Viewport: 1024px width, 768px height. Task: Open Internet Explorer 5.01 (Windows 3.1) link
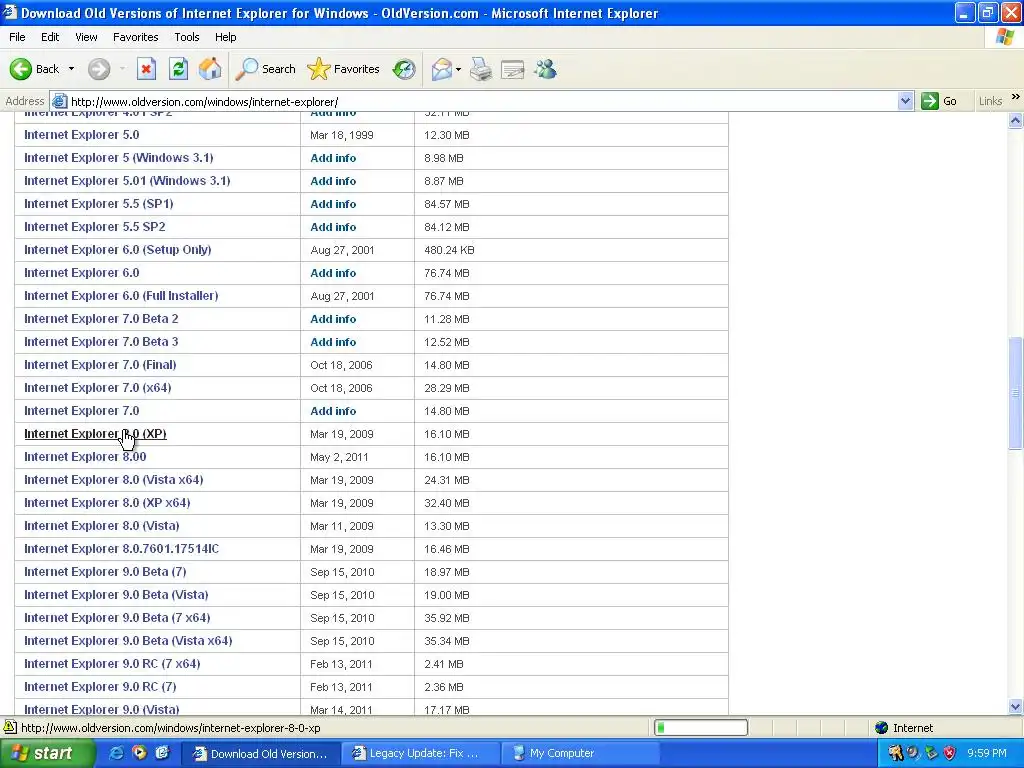tap(127, 180)
